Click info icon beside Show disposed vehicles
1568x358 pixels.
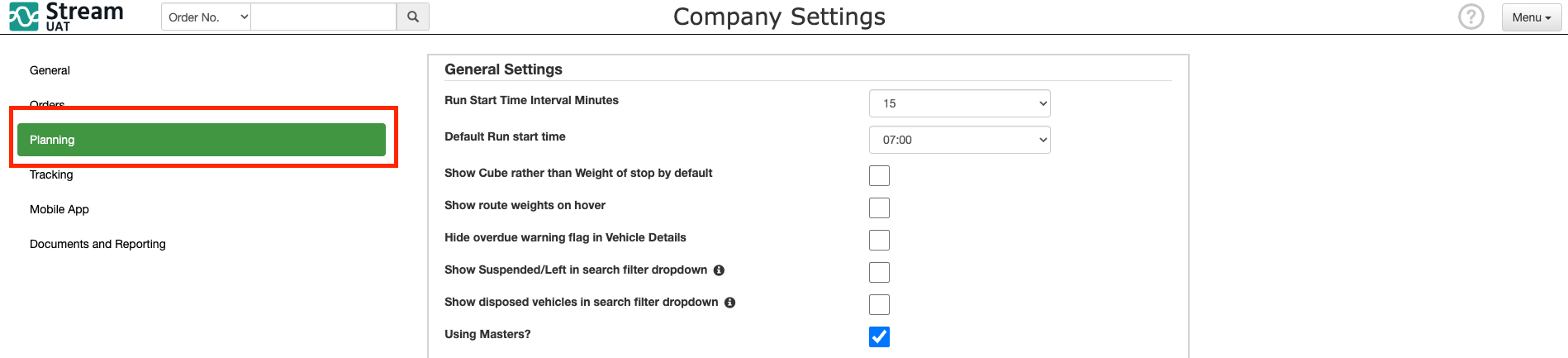729,303
